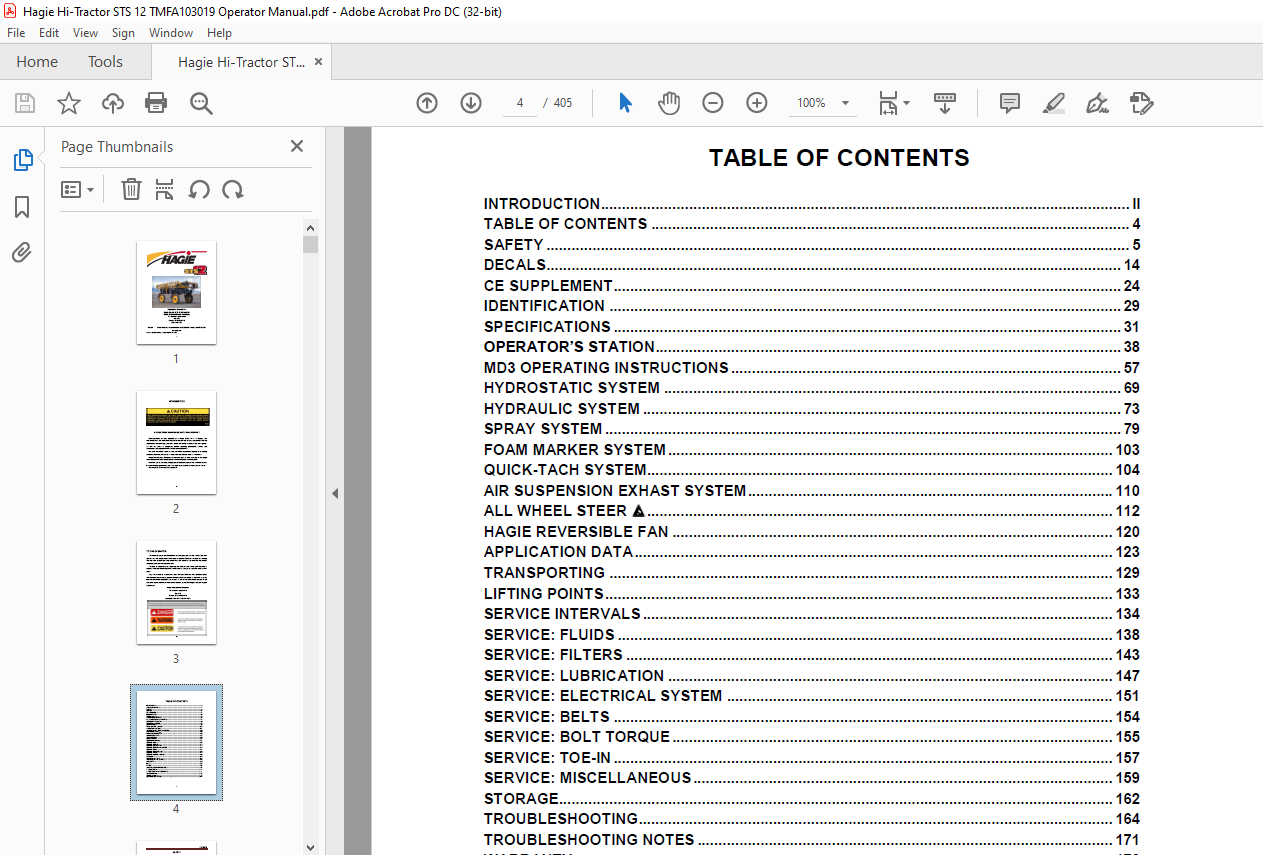Select the Highlight text pen tool
1263x855 pixels.
(x=1053, y=103)
